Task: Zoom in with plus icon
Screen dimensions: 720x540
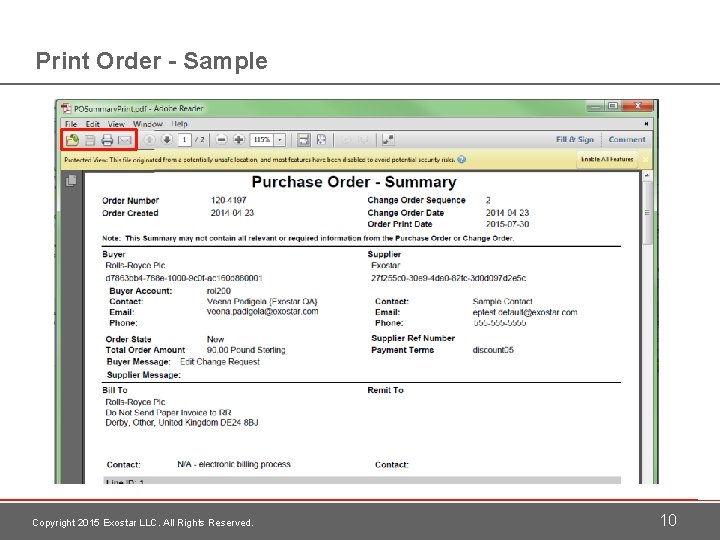Action: point(239,140)
